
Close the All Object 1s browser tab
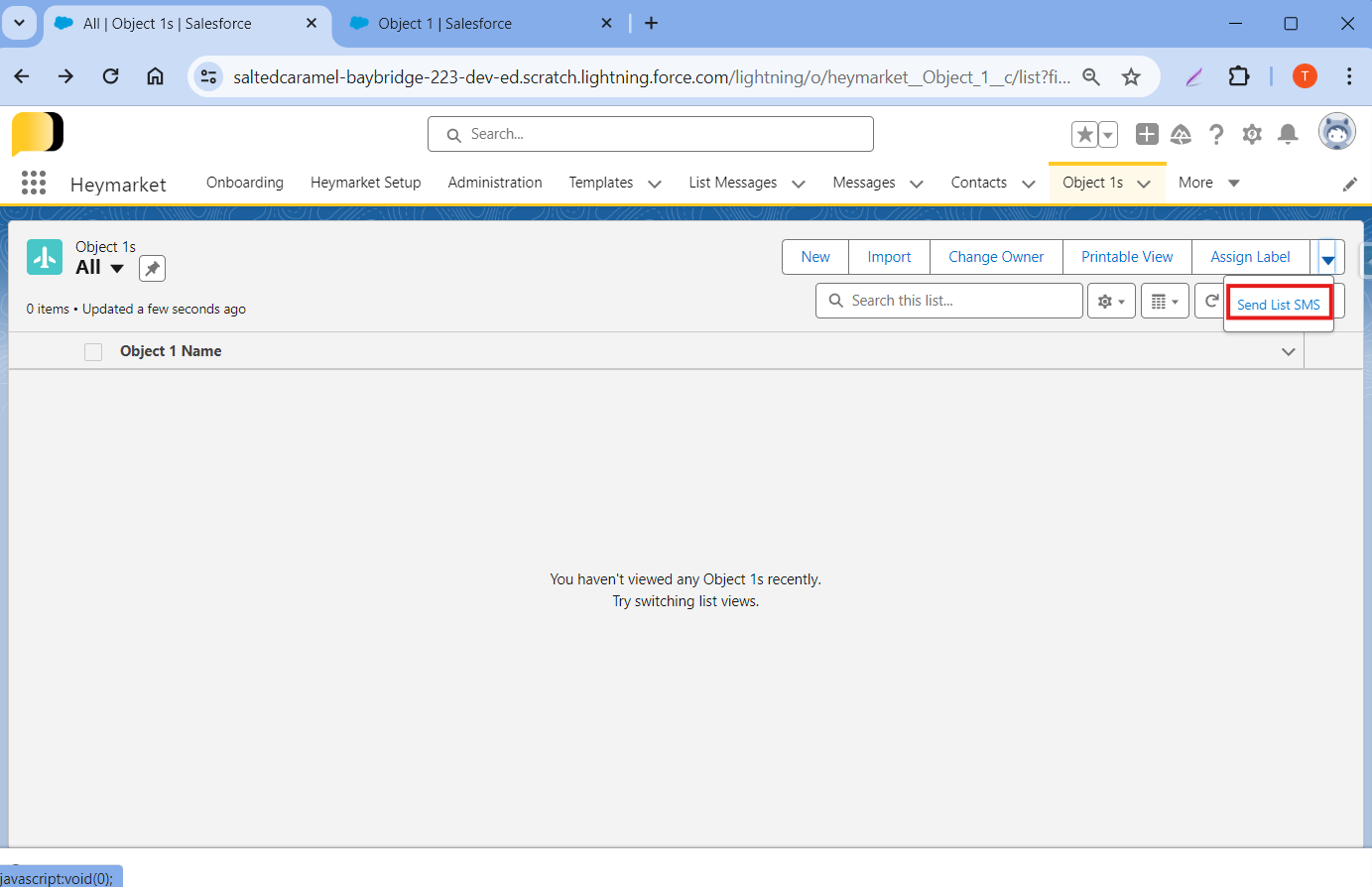pyautogui.click(x=312, y=23)
